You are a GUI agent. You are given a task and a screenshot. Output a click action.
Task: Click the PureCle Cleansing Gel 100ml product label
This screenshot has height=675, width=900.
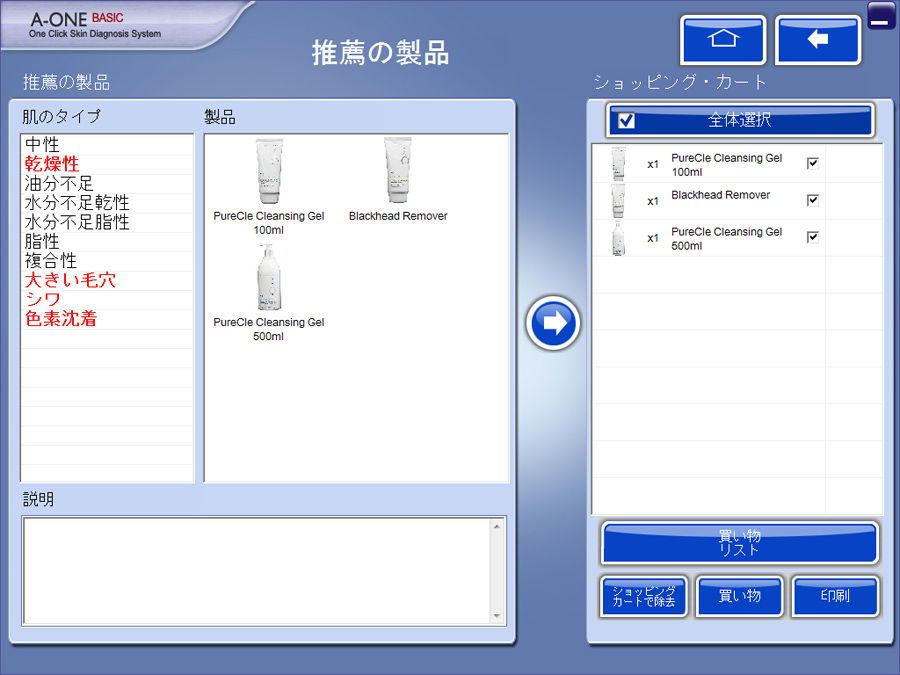click(x=269, y=223)
